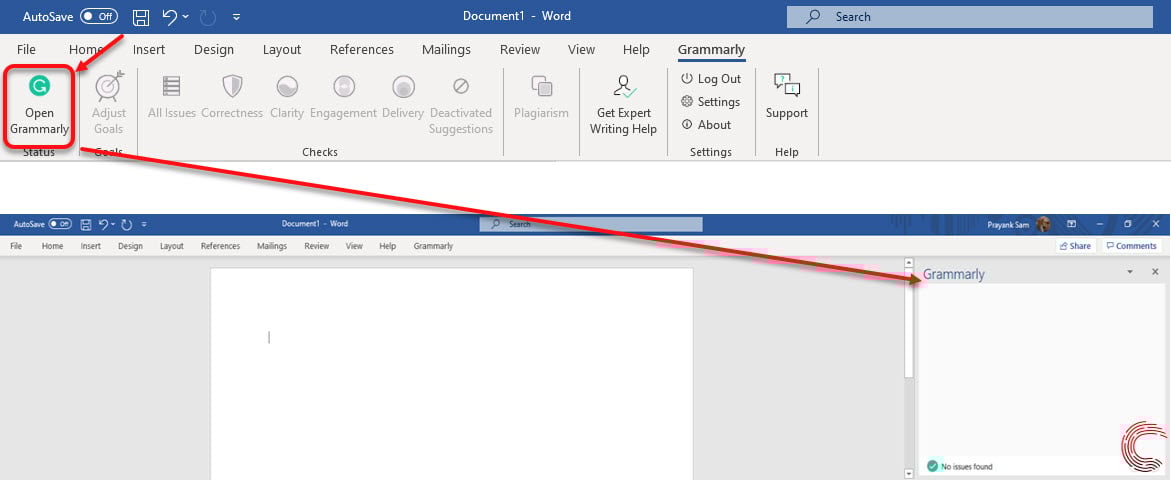Screen dimensions: 1171x480
Task: Open Review tab in lower Word window
Action: pyautogui.click(x=317, y=246)
